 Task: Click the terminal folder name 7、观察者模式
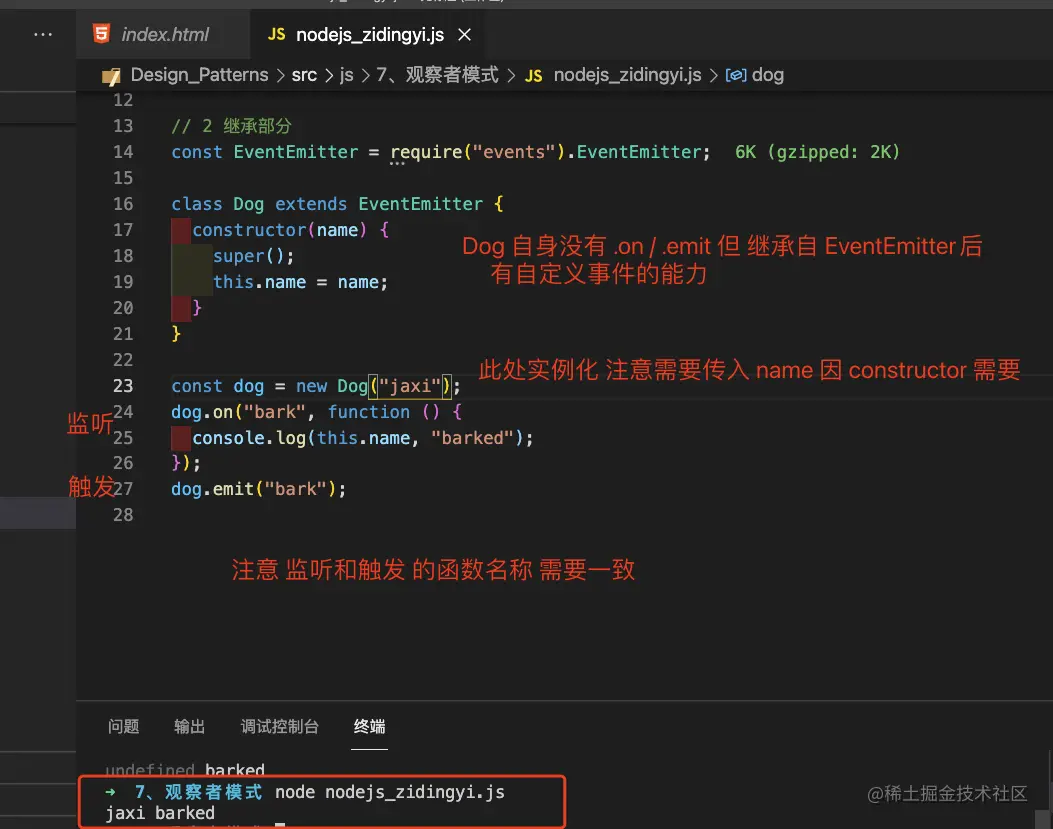198,792
